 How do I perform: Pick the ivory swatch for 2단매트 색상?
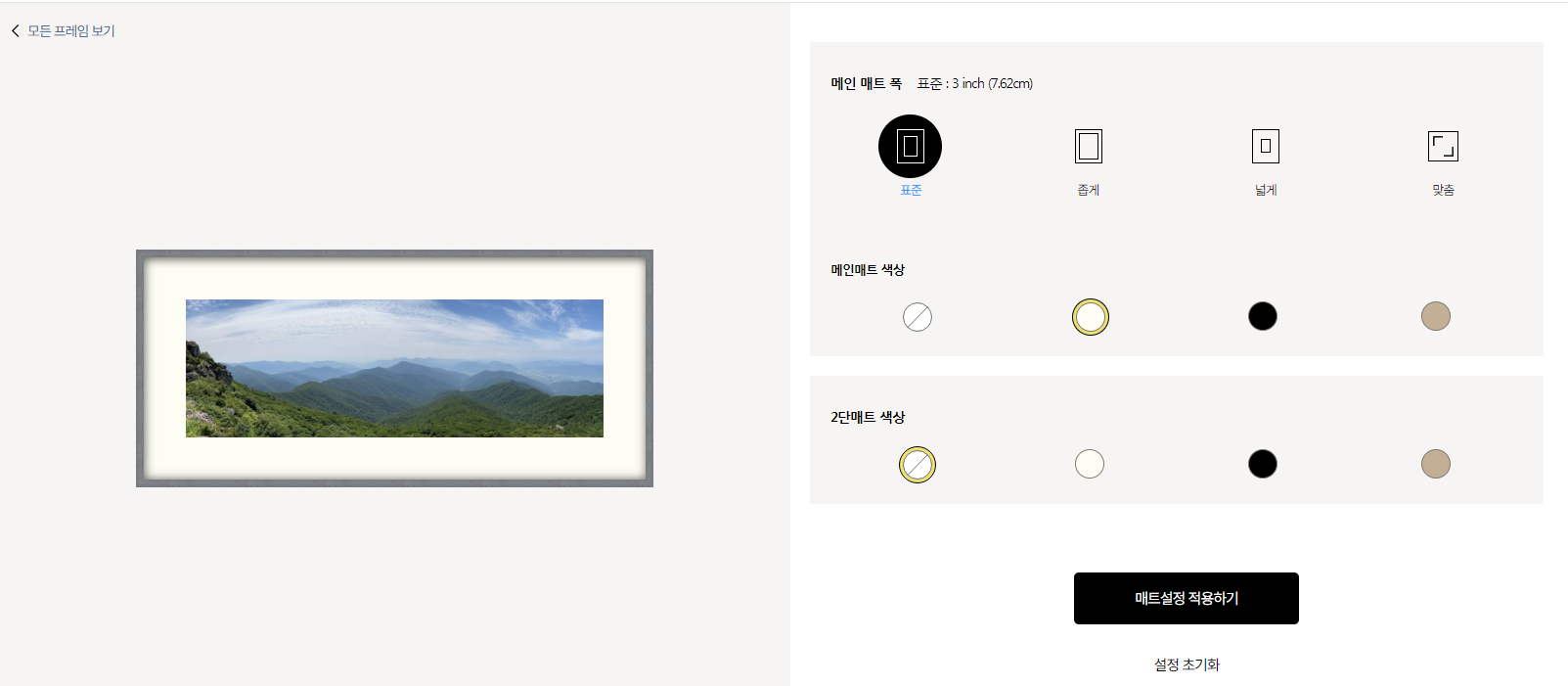(1090, 464)
